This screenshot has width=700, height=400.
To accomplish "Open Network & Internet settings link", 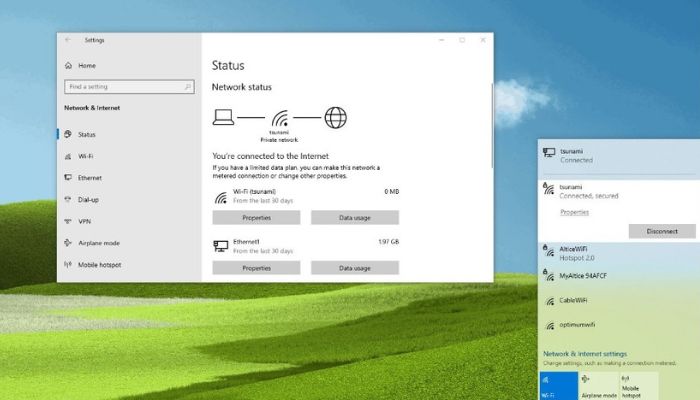I will (585, 354).
